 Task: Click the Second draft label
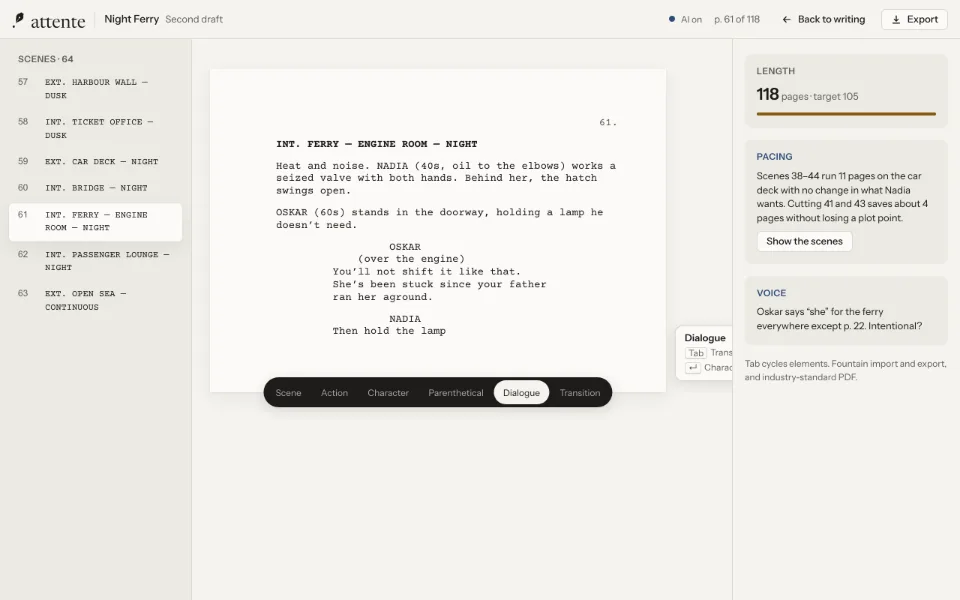click(x=194, y=19)
